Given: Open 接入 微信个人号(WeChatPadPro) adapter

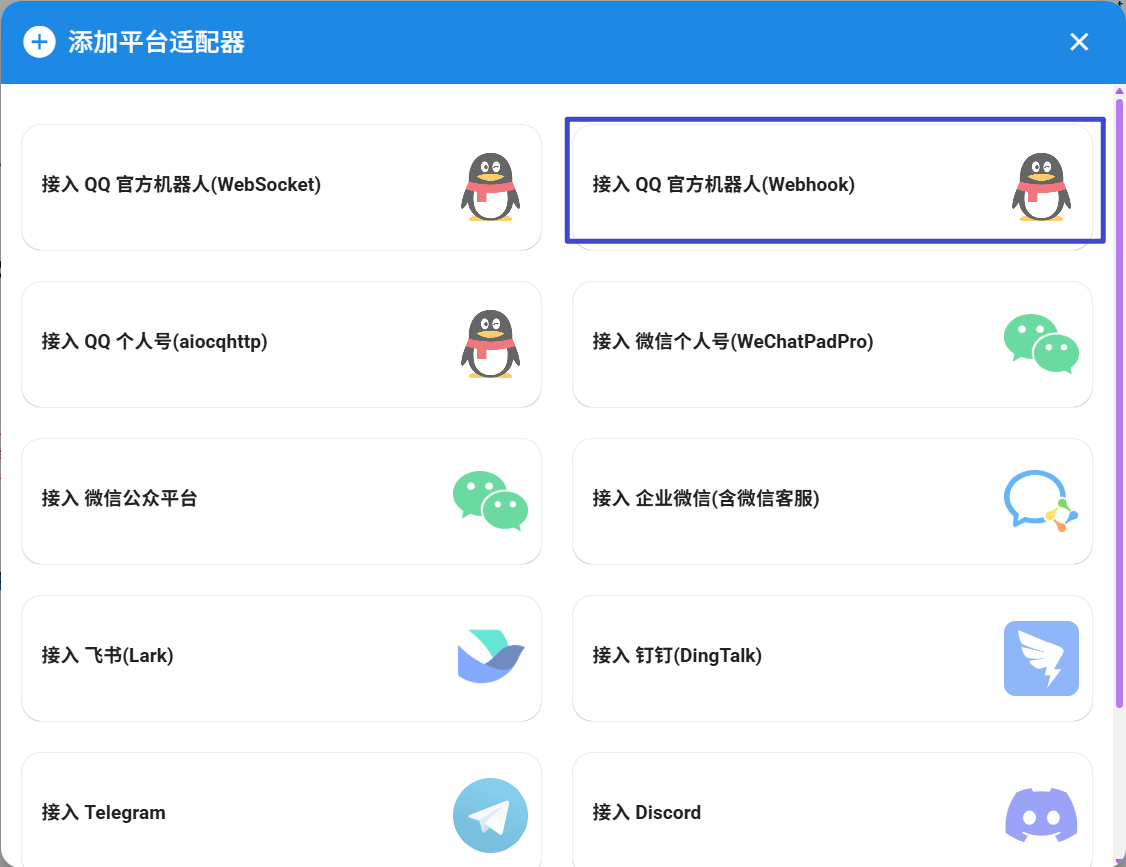Looking at the screenshot, I should [x=732, y=342].
